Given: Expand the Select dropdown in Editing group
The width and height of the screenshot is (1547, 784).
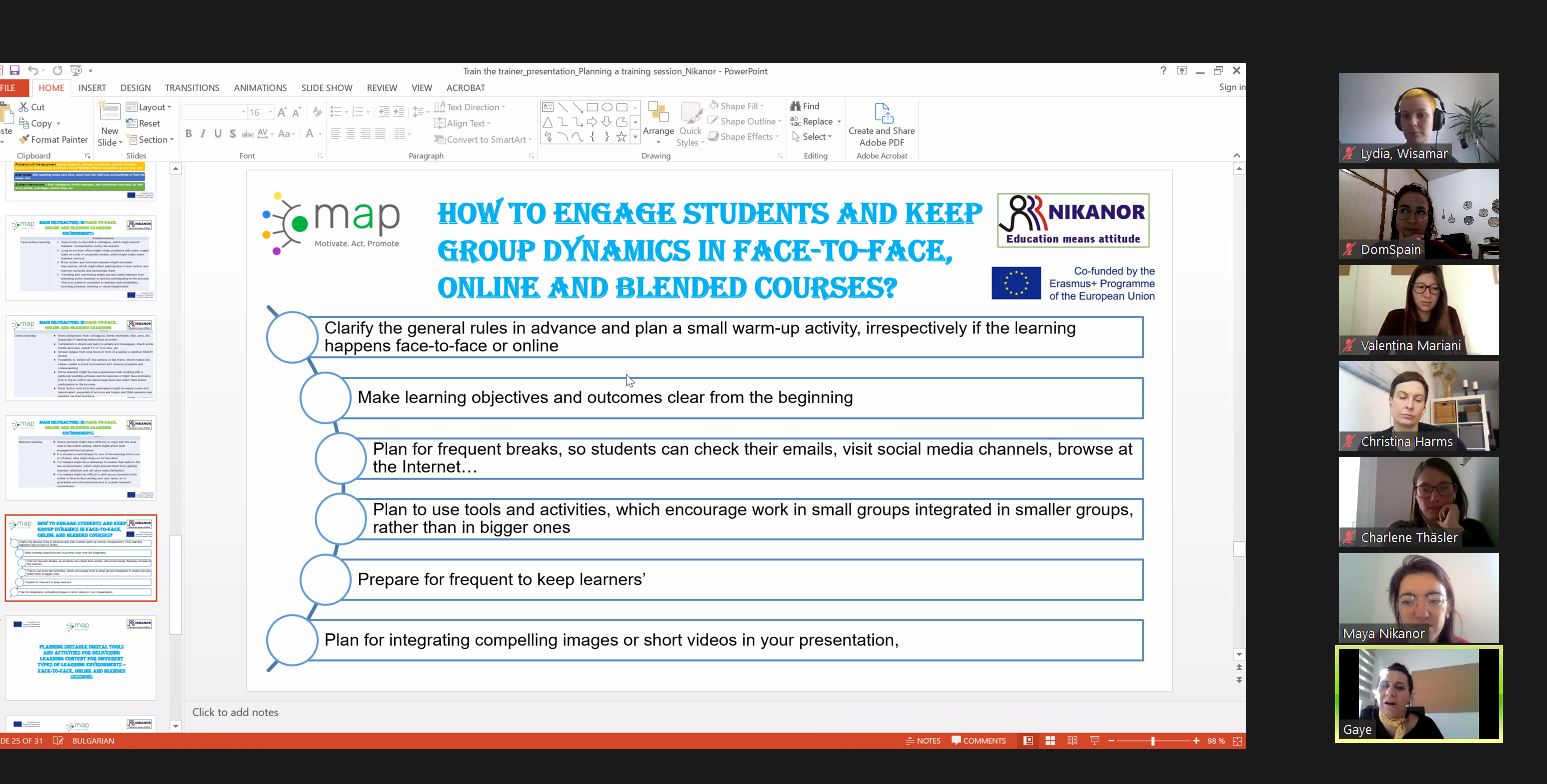Looking at the screenshot, I should coord(813,137).
